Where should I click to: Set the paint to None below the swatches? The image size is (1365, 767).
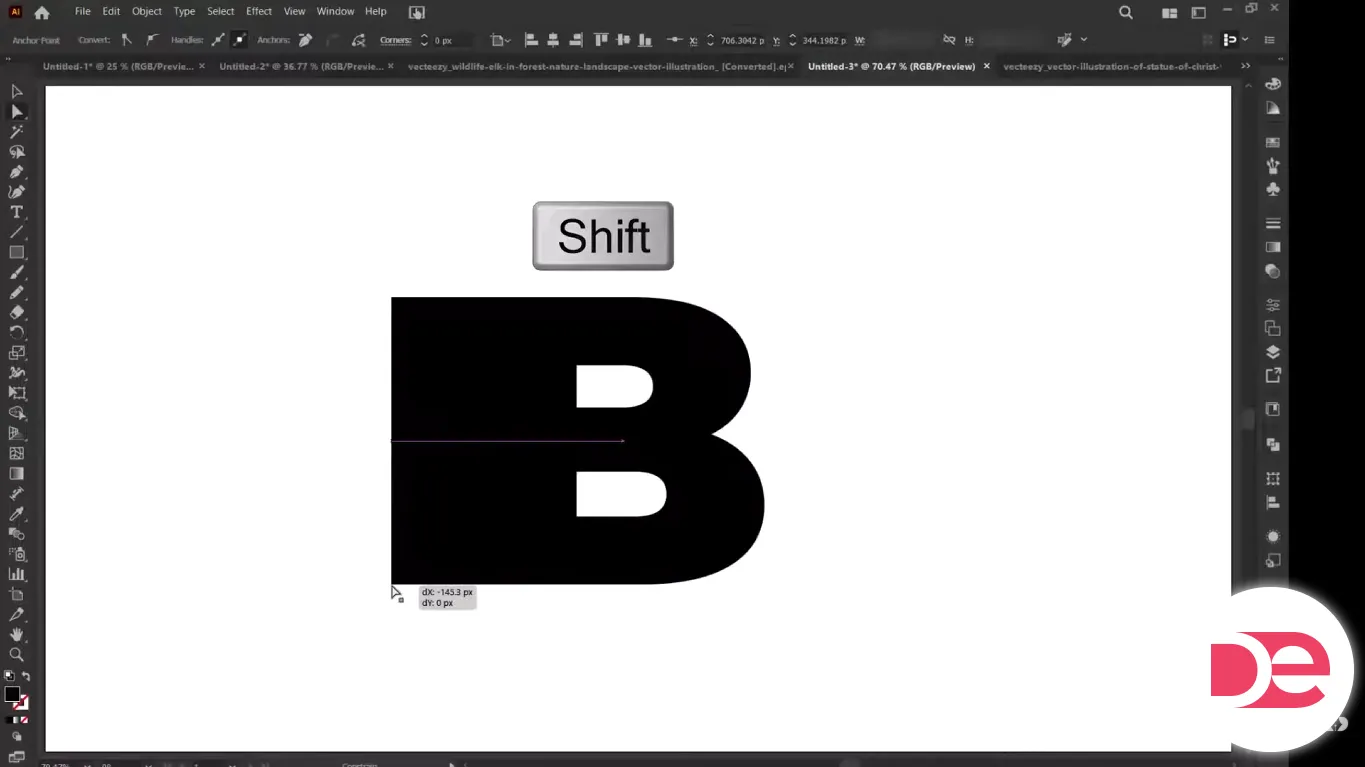coord(24,720)
